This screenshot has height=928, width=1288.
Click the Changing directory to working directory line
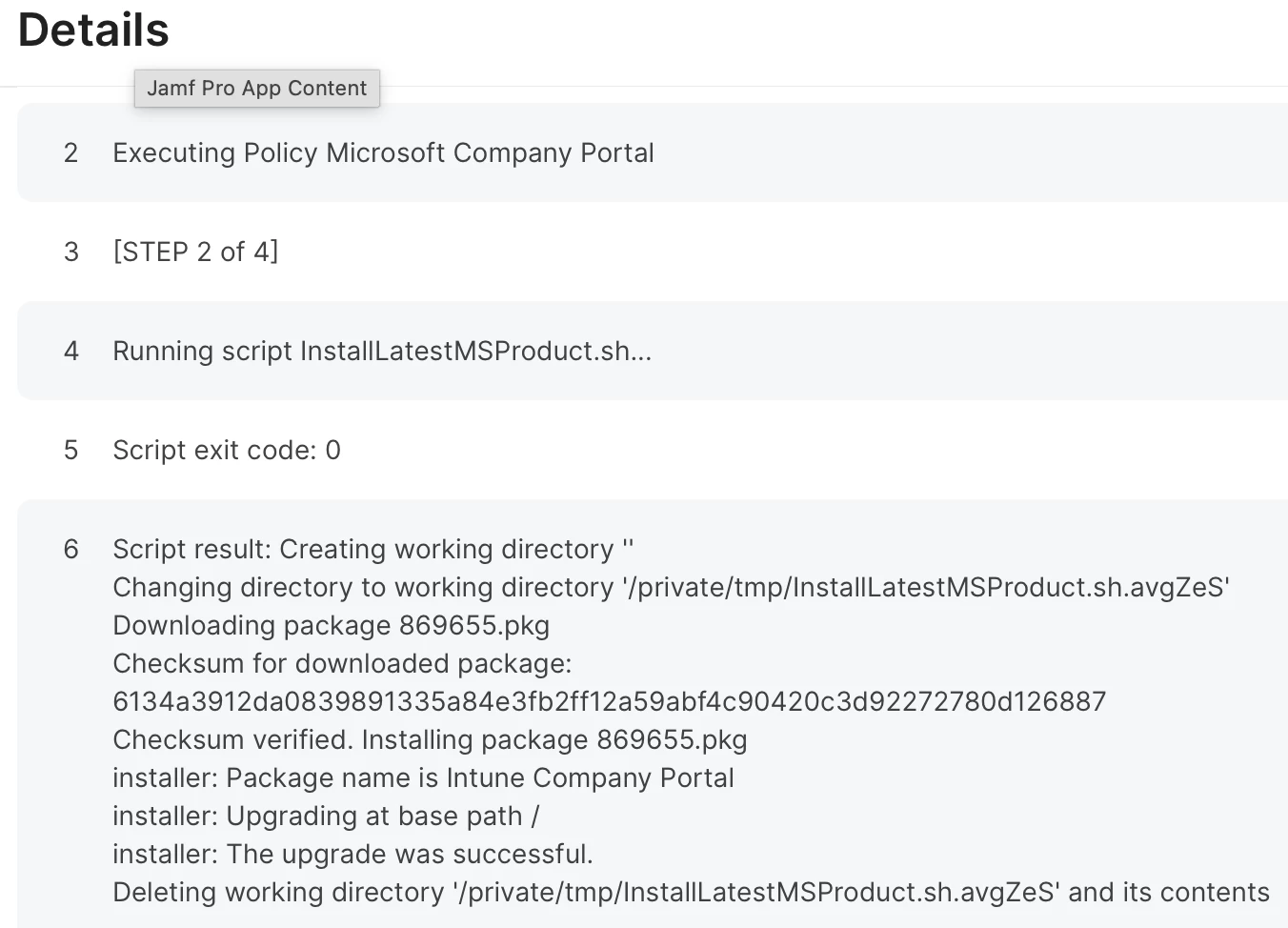(x=671, y=588)
